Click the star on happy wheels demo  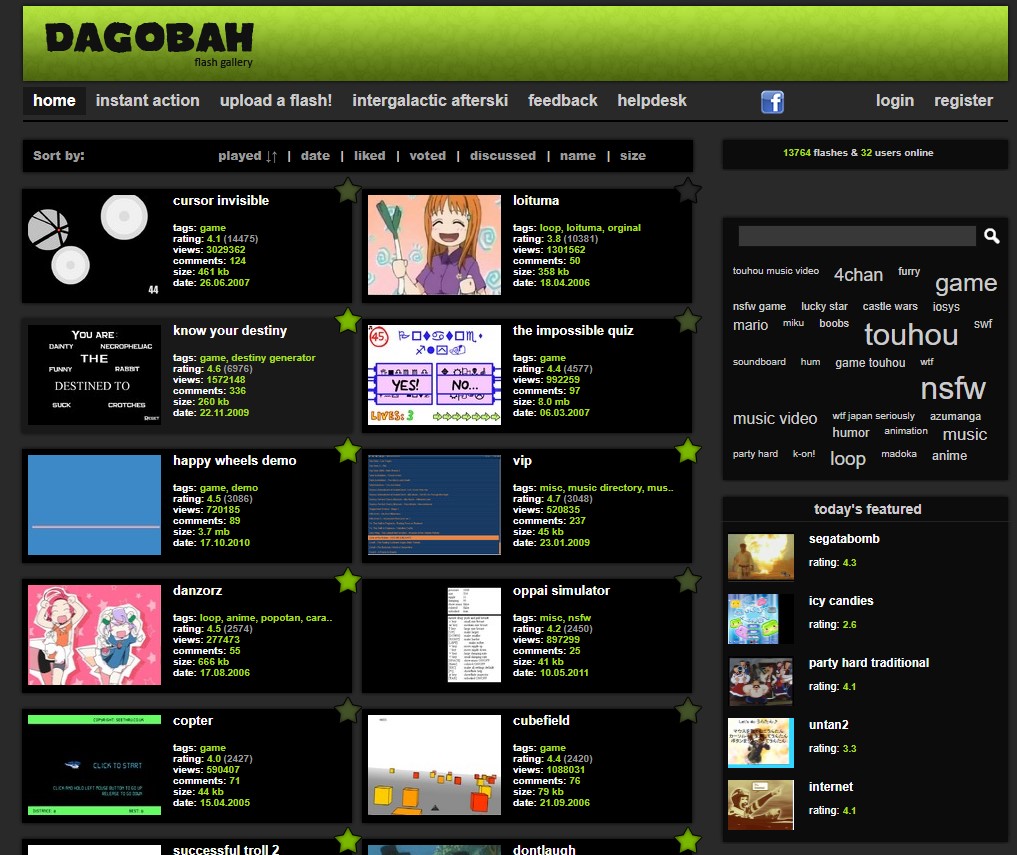tap(348, 450)
